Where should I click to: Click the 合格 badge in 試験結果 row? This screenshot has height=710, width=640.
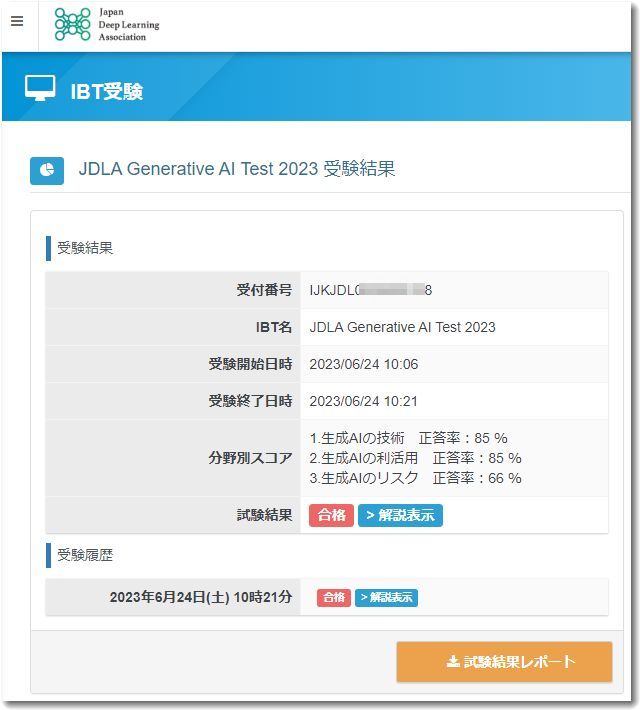click(x=331, y=515)
